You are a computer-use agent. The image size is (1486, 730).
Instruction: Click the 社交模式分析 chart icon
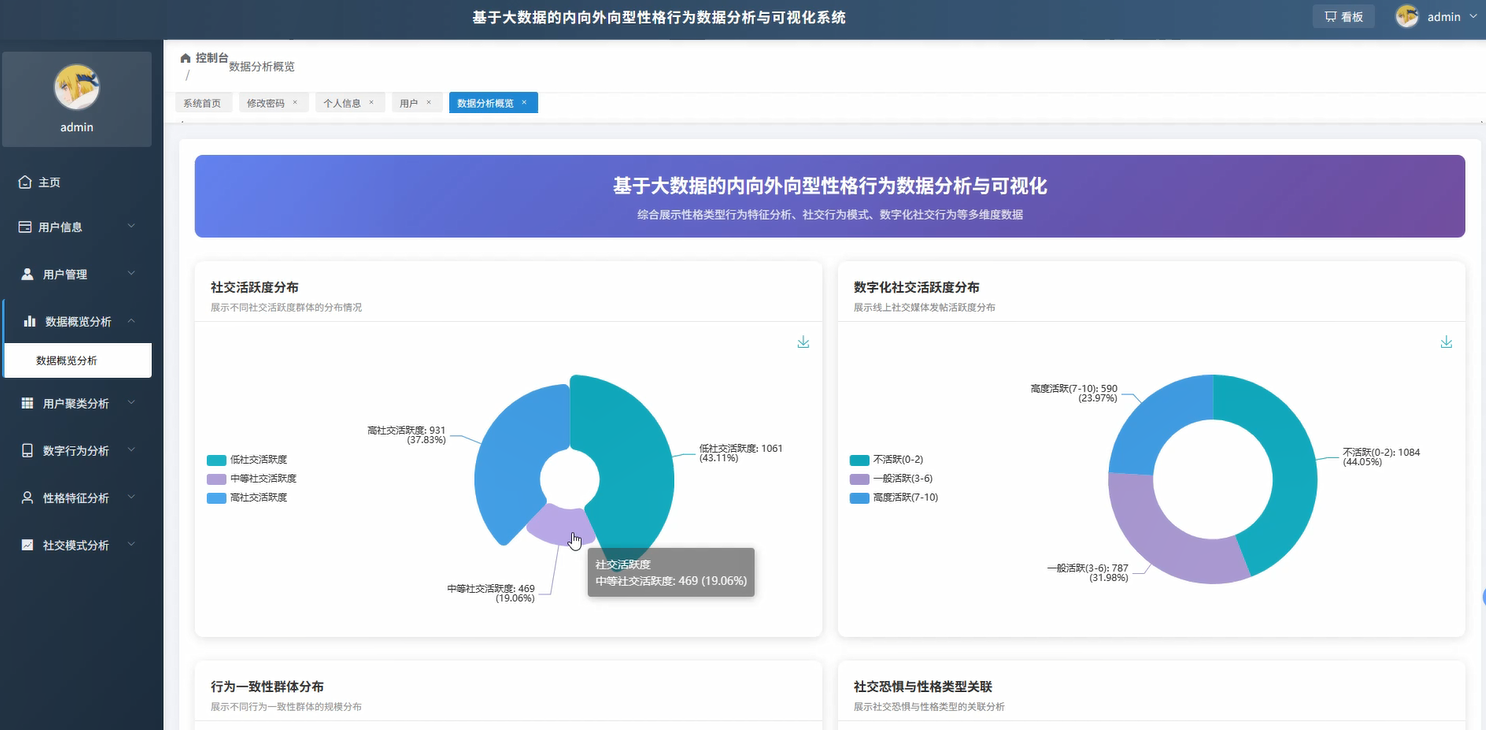28,545
